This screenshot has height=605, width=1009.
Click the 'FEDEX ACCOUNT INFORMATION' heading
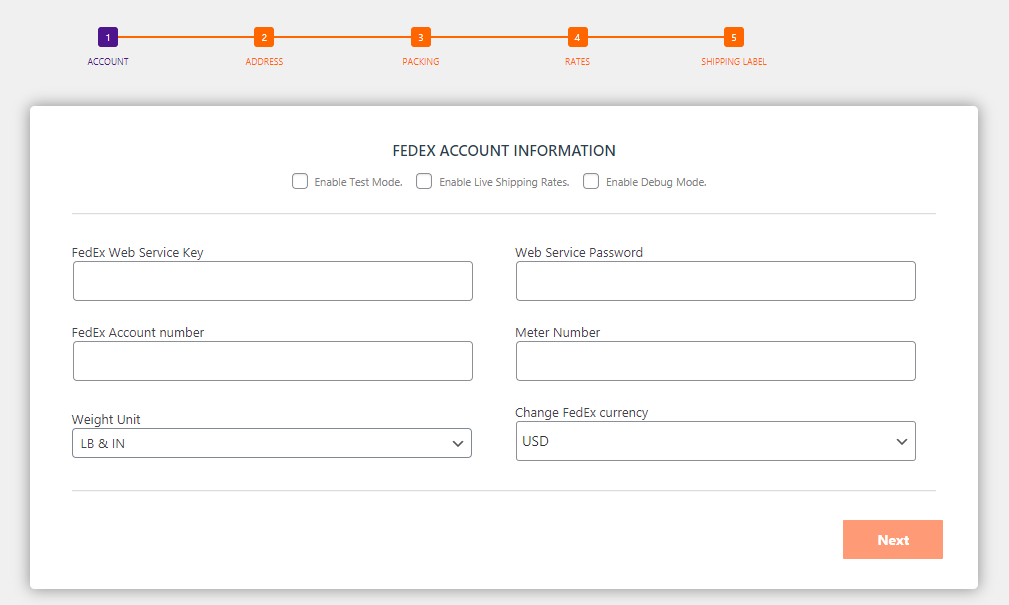coord(504,151)
